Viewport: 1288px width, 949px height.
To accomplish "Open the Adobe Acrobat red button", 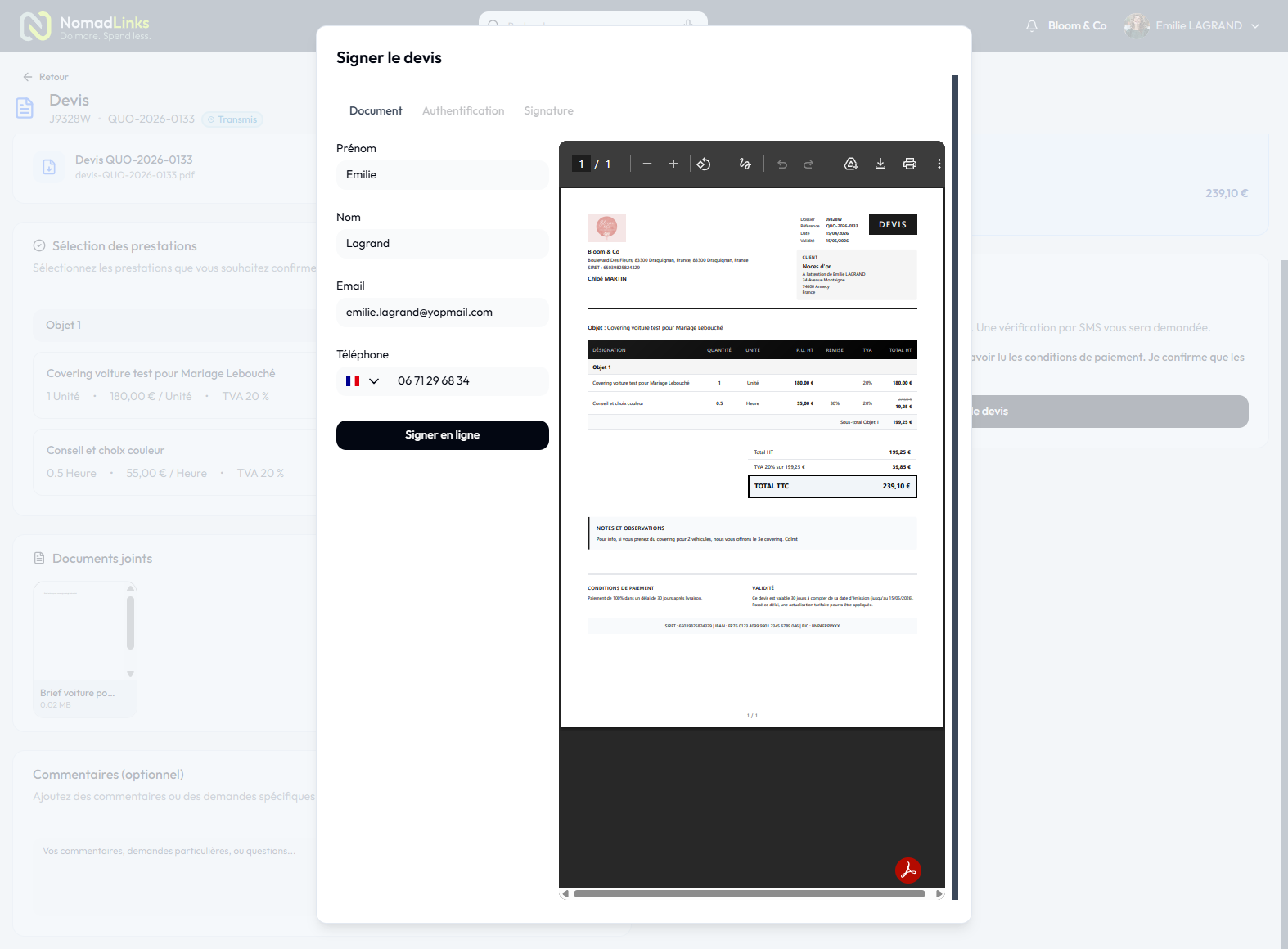I will click(x=908, y=870).
